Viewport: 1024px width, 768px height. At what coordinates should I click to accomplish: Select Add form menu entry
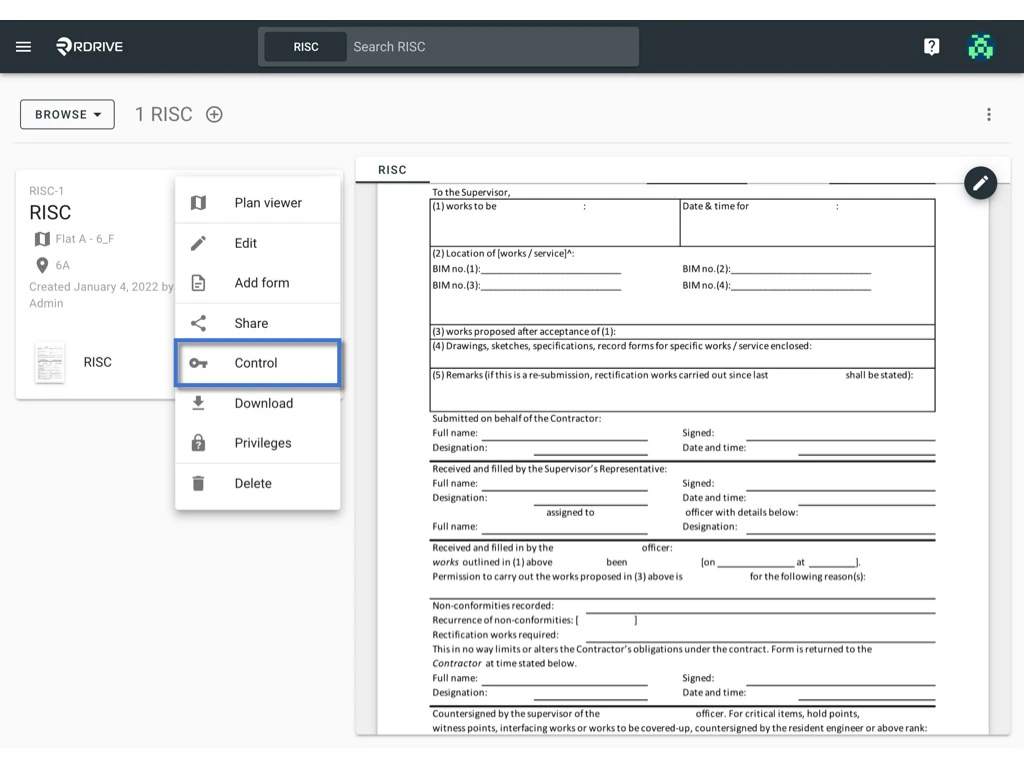[x=257, y=283]
